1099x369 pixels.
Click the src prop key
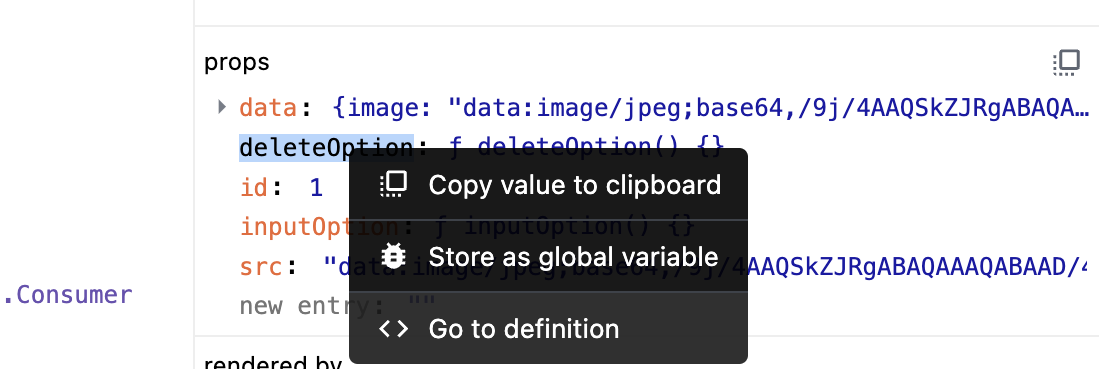[261, 267]
